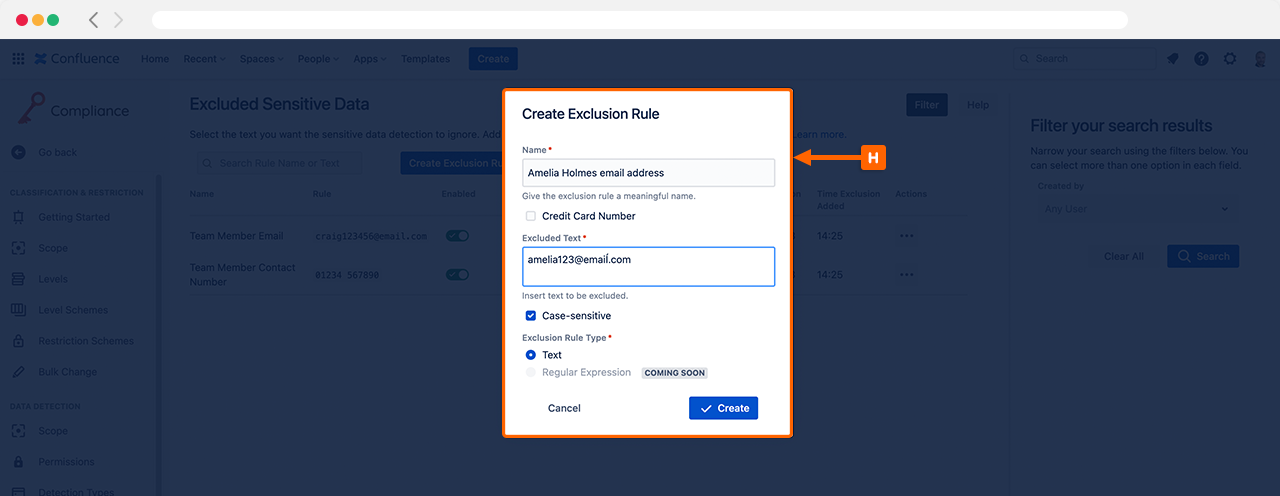Select the Text rule type radio button
1280x496 pixels.
coord(531,355)
